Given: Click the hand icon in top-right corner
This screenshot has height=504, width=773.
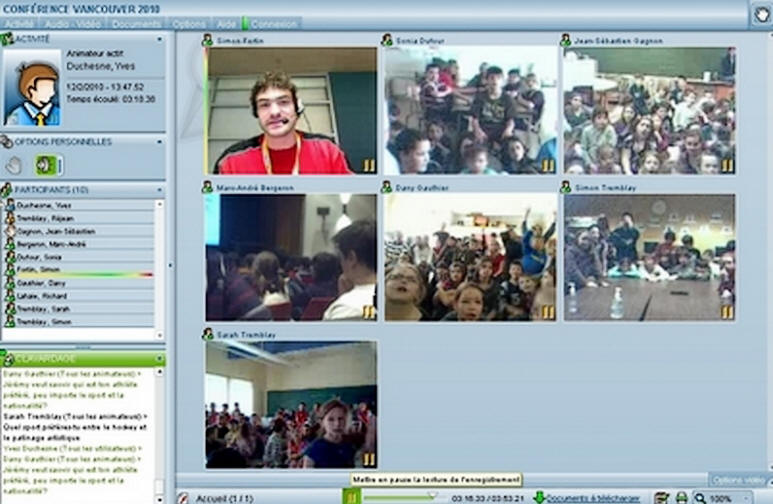Looking at the screenshot, I should point(763,14).
